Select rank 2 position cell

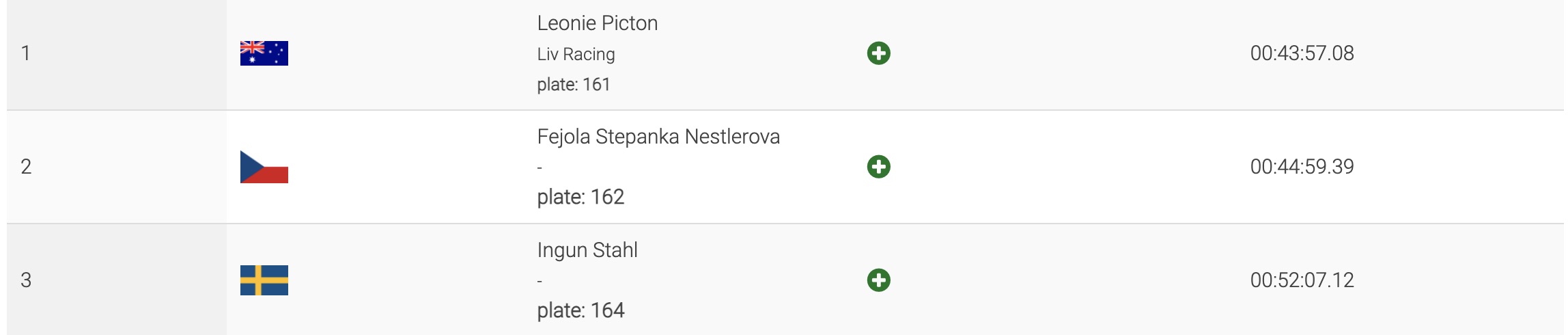click(x=26, y=167)
